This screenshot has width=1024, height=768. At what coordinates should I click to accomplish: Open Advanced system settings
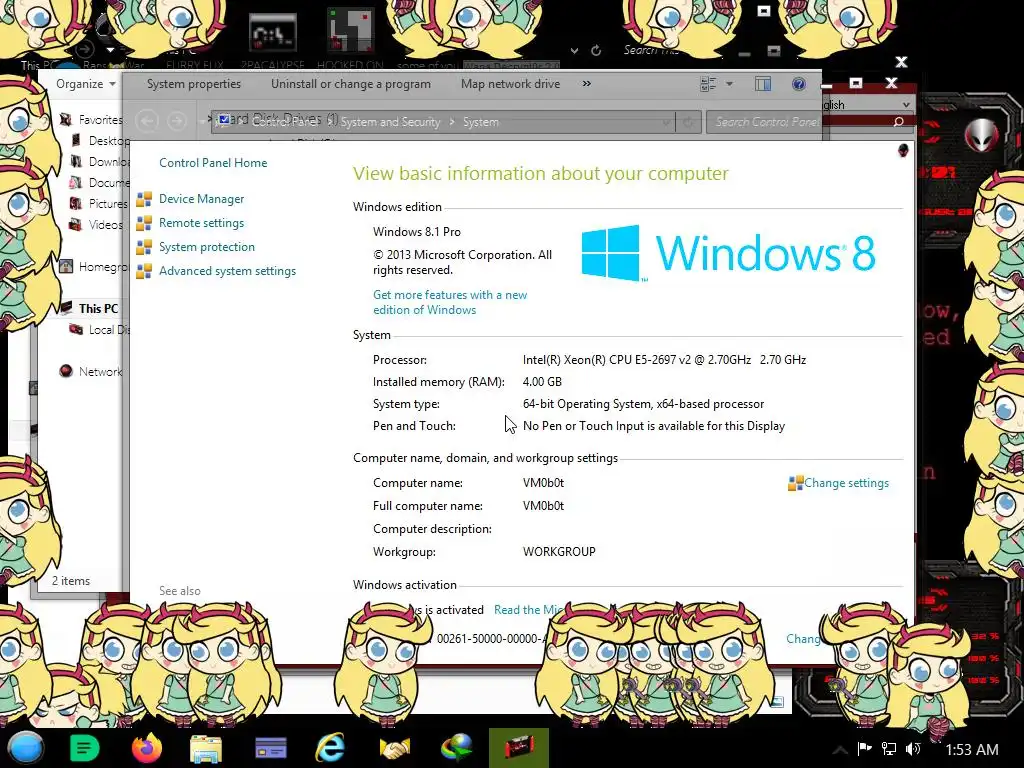[x=227, y=271]
